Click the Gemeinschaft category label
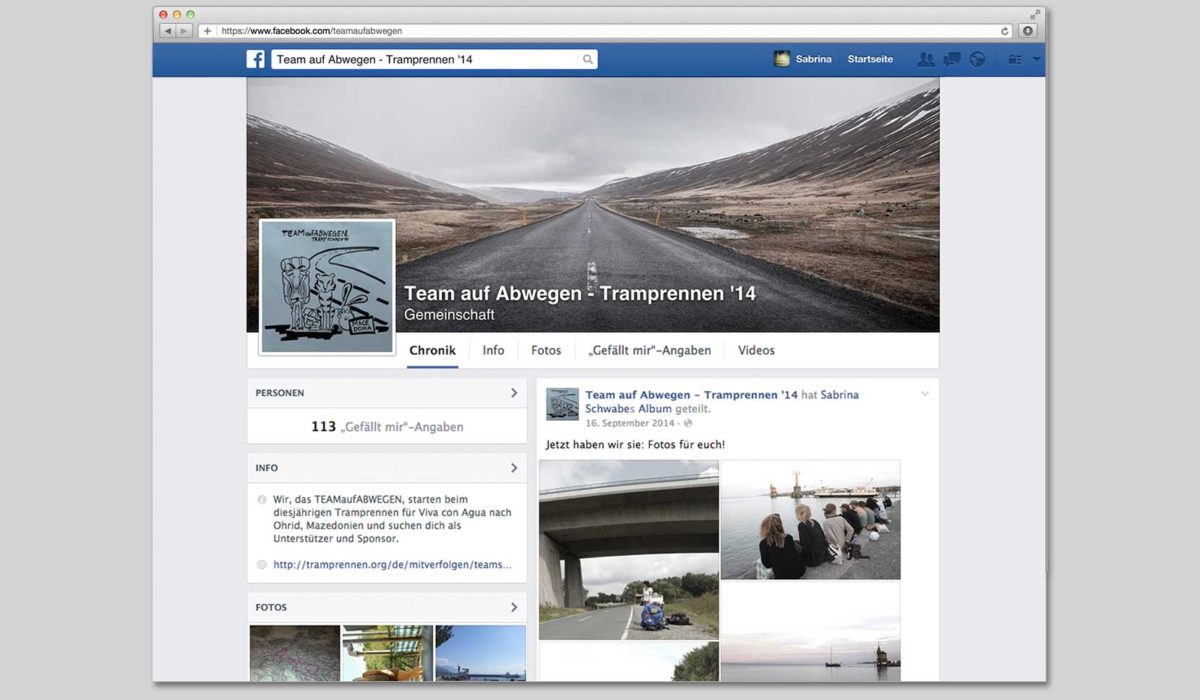Viewport: 1200px width, 700px height. click(449, 315)
